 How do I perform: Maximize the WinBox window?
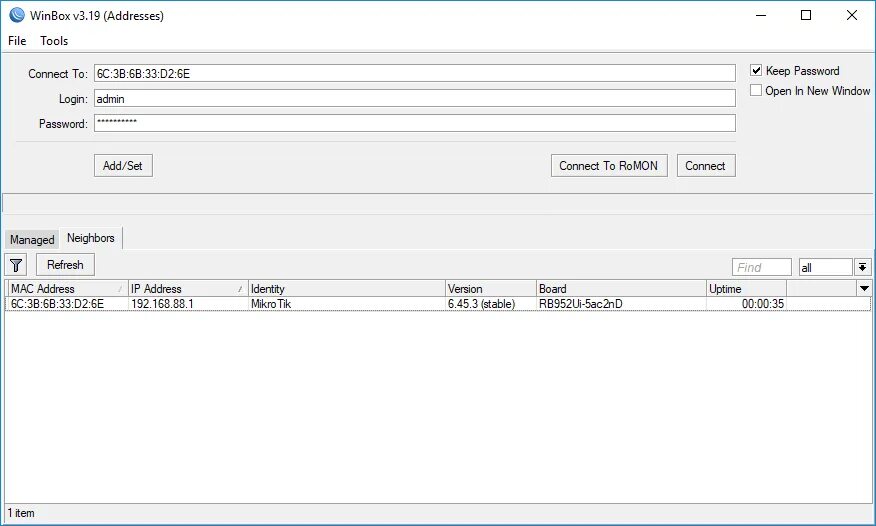806,15
